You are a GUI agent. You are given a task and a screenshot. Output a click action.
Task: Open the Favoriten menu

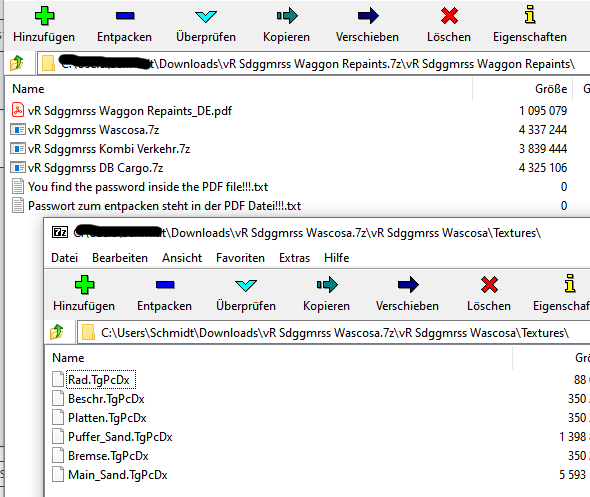pyautogui.click(x=240, y=258)
